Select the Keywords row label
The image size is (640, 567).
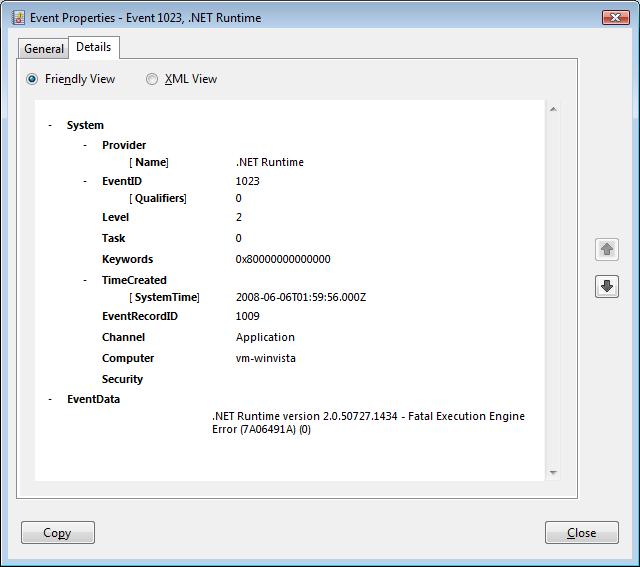tap(127, 259)
